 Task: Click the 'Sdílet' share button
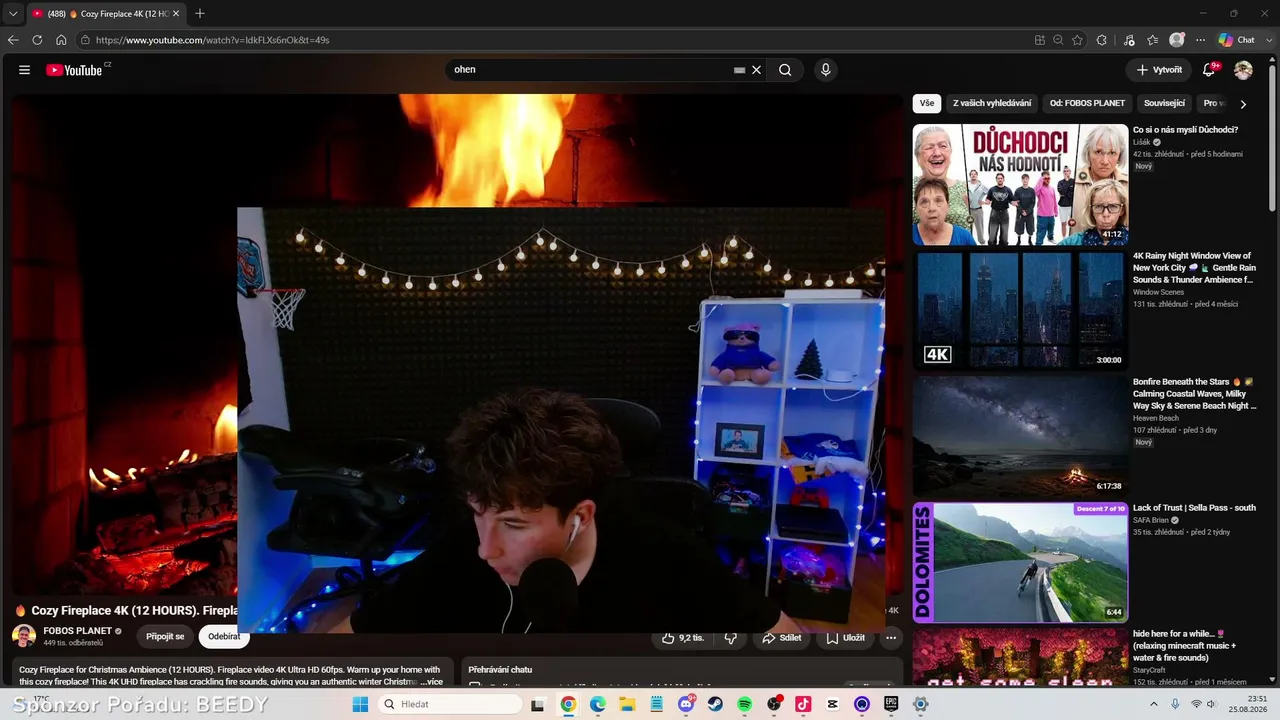pos(781,638)
